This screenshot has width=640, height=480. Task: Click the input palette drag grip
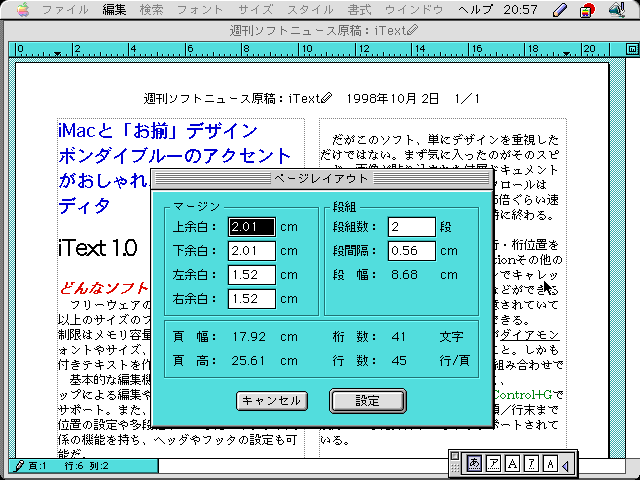[455, 469]
